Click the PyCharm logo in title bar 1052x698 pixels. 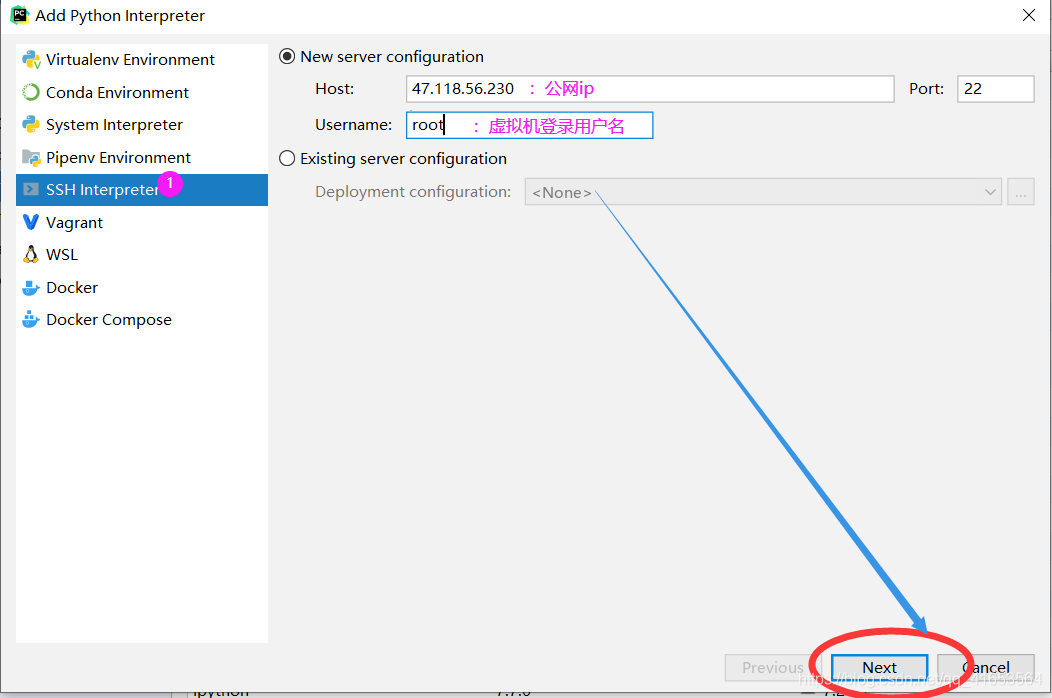coord(19,15)
